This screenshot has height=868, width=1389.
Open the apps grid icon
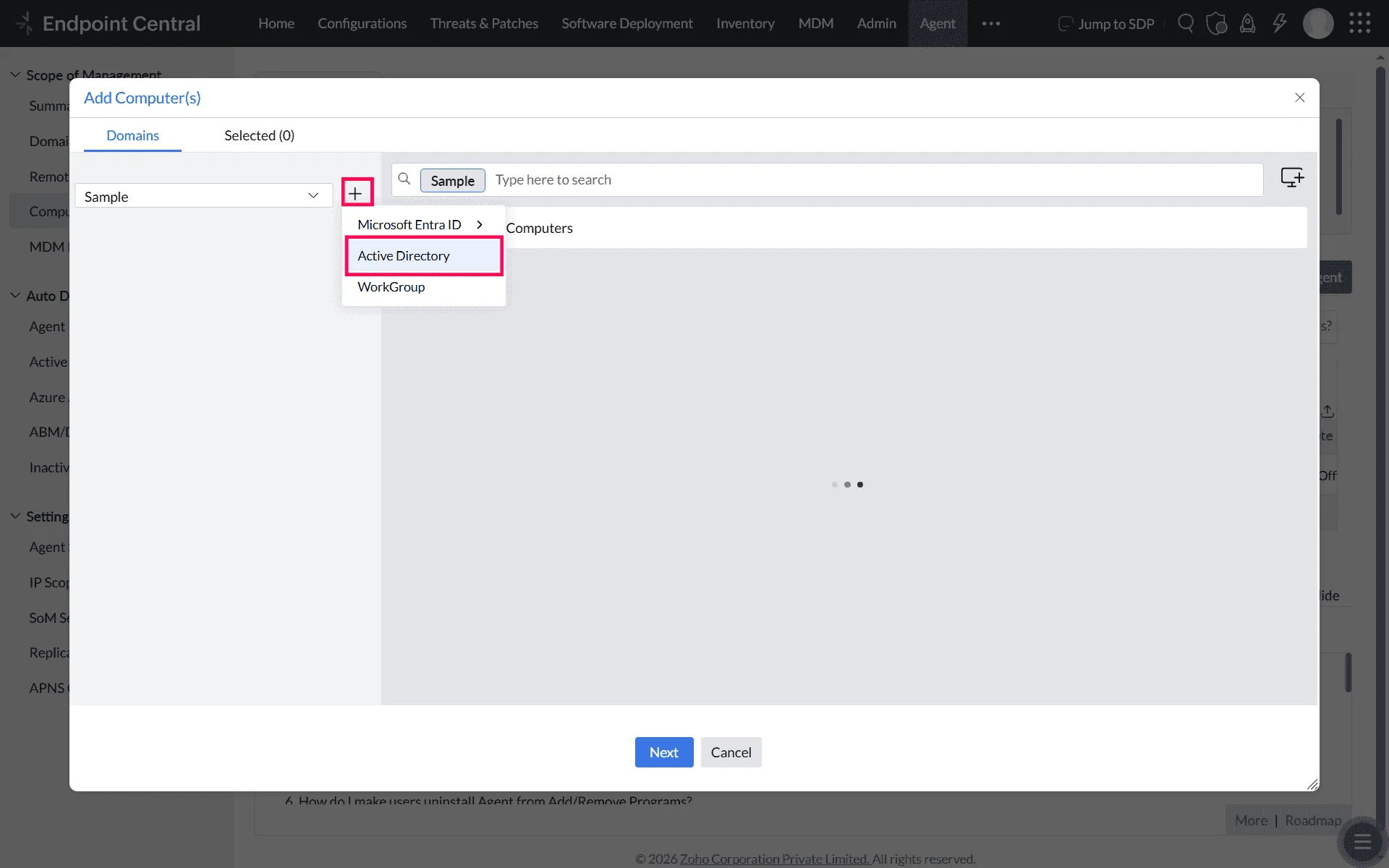pyautogui.click(x=1360, y=23)
